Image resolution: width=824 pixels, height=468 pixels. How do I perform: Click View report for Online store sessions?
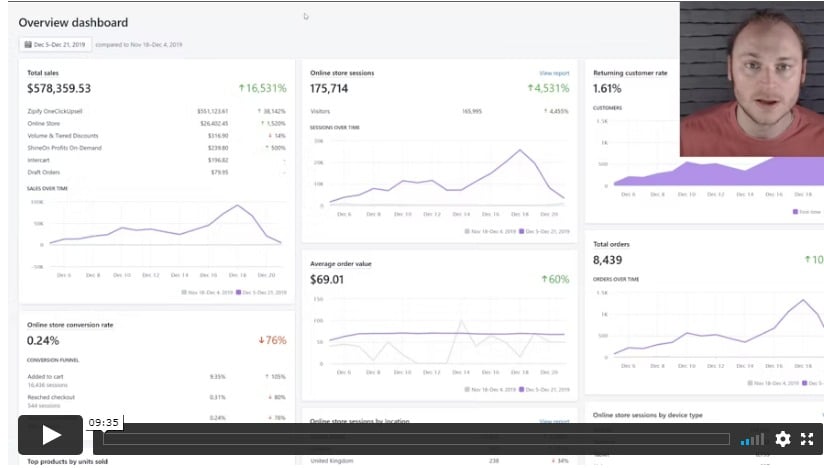(x=553, y=73)
